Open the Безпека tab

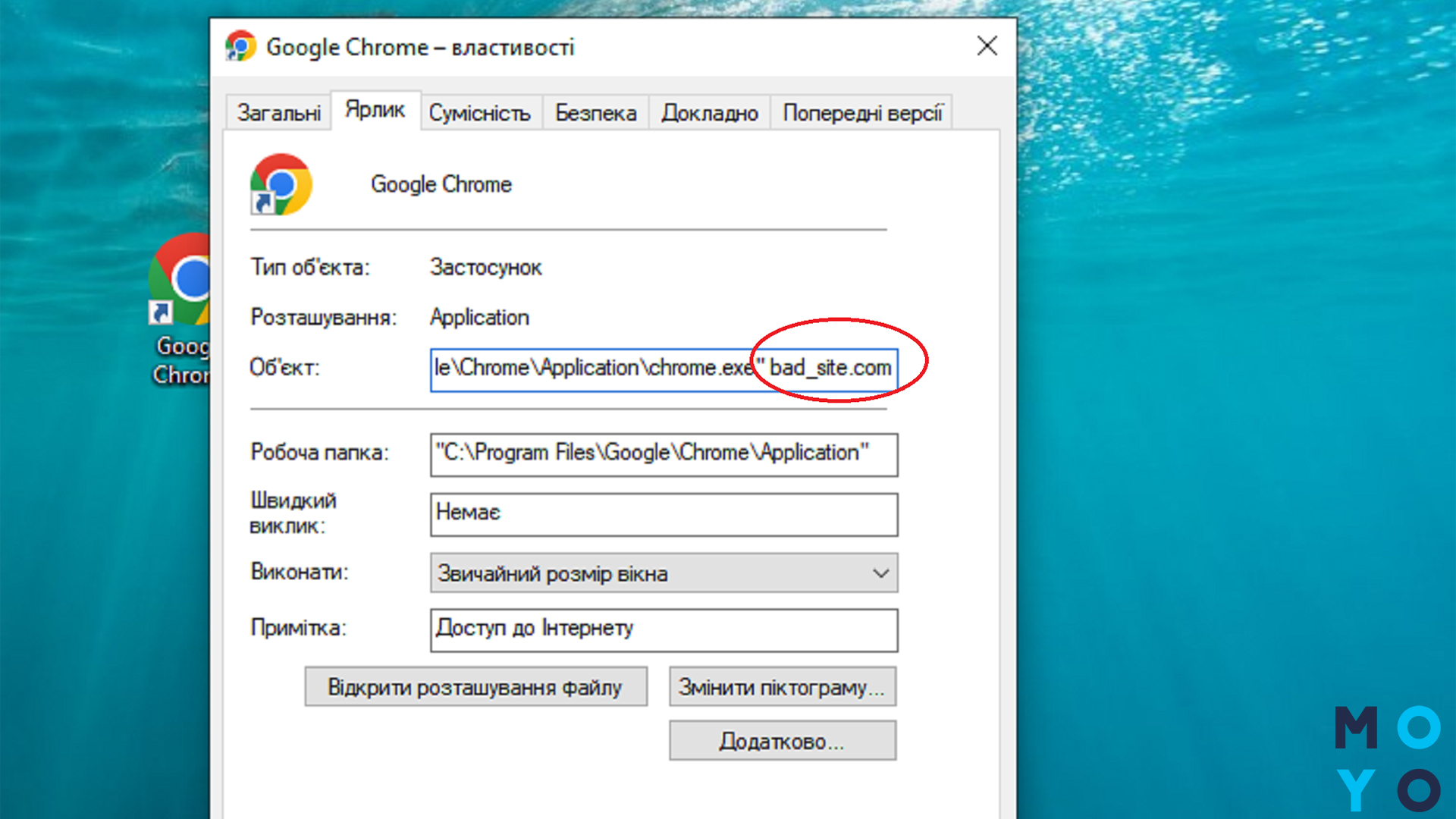click(596, 113)
